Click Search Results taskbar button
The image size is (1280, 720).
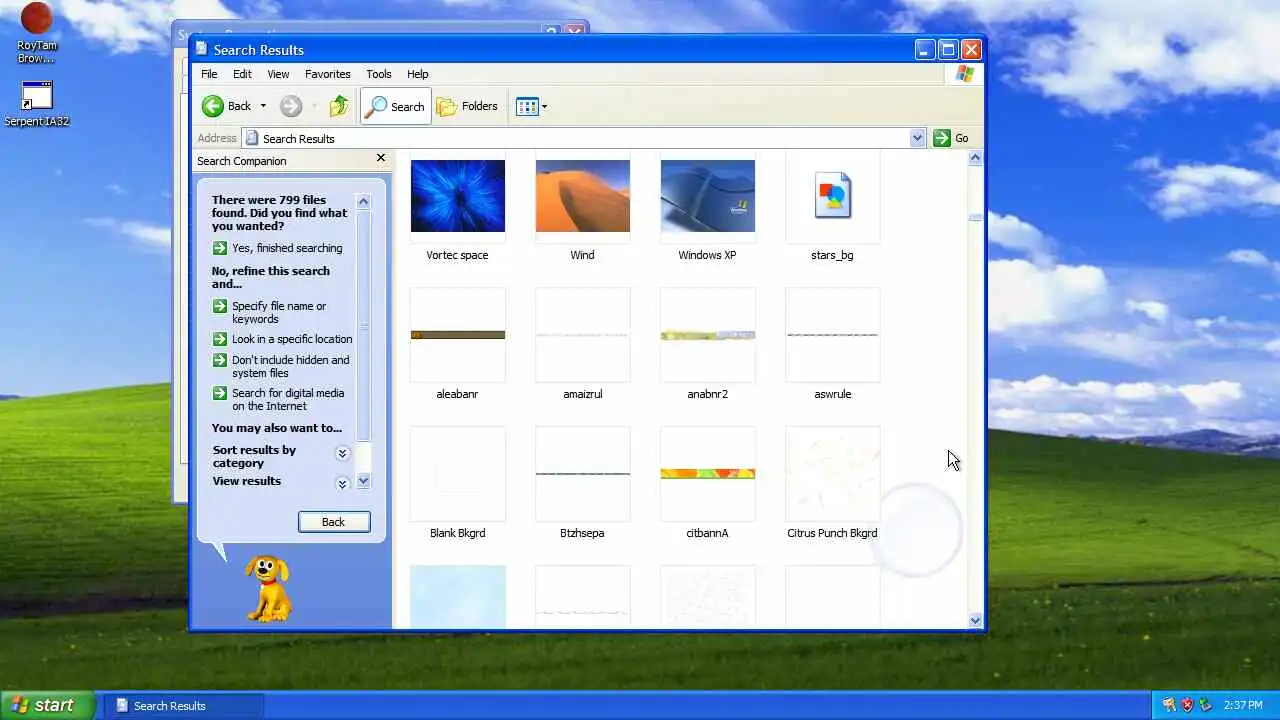pos(184,705)
